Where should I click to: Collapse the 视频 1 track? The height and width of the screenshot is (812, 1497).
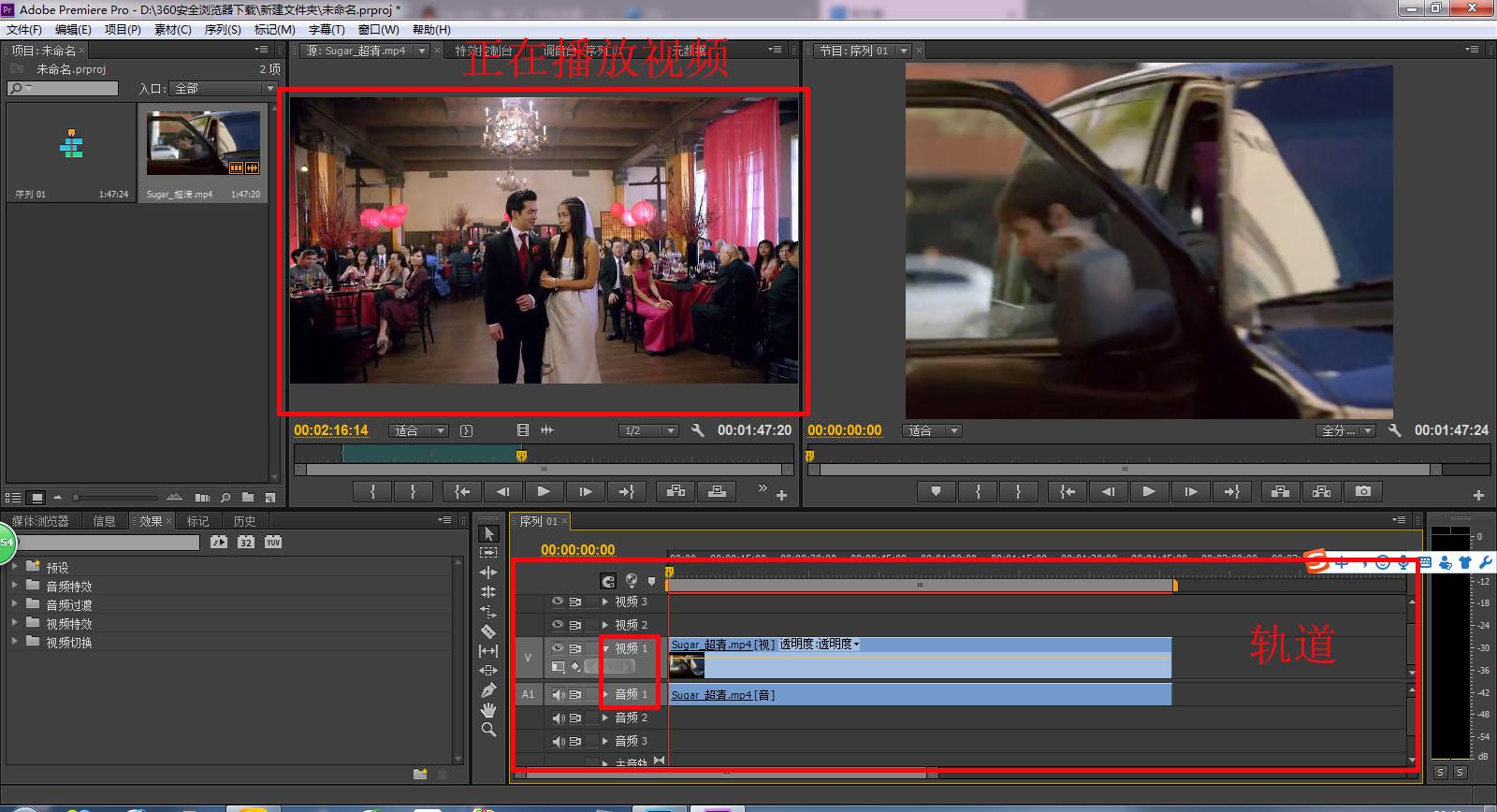point(605,648)
